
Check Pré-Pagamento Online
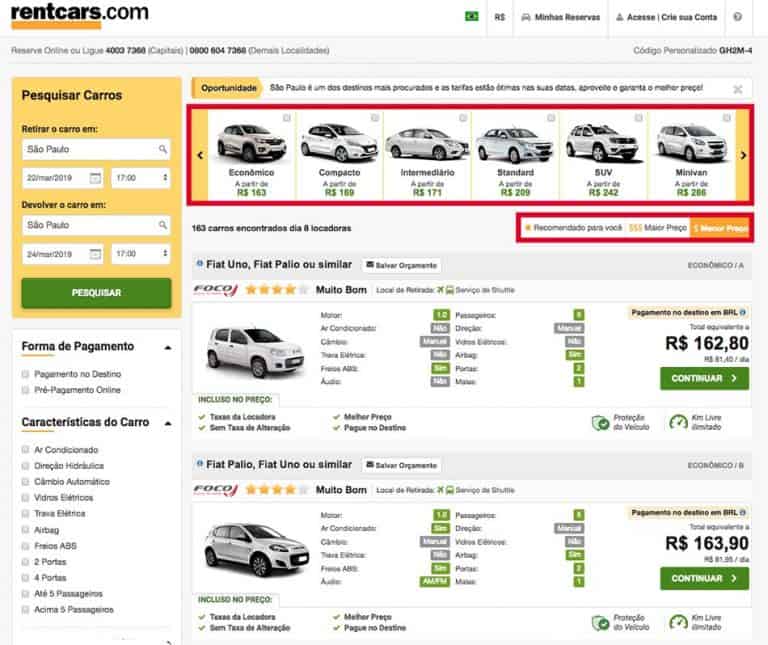pyautogui.click(x=25, y=390)
